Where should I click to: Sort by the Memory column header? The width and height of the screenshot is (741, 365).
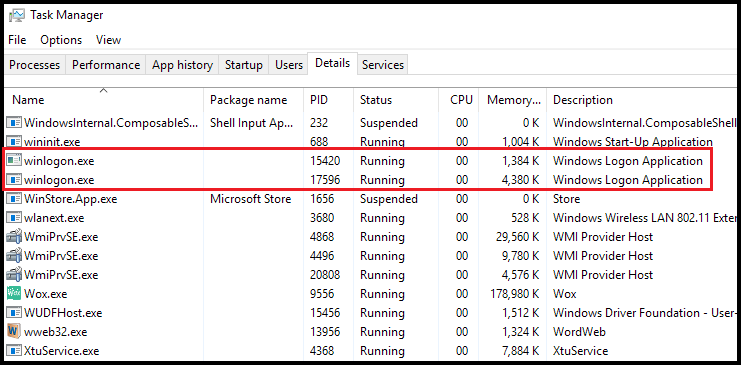click(x=513, y=100)
